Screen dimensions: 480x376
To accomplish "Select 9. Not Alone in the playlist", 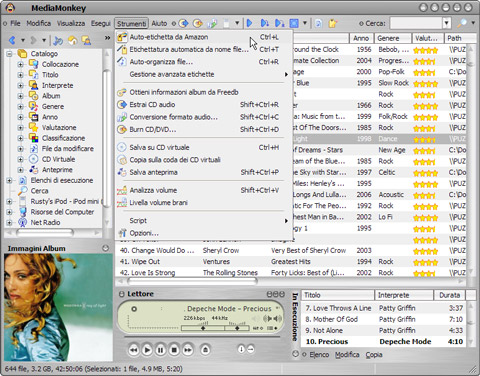I will click(384, 330).
